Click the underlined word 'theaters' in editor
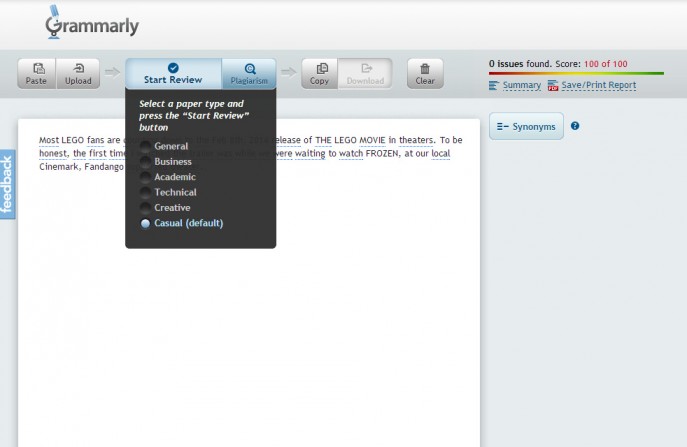 (x=416, y=140)
